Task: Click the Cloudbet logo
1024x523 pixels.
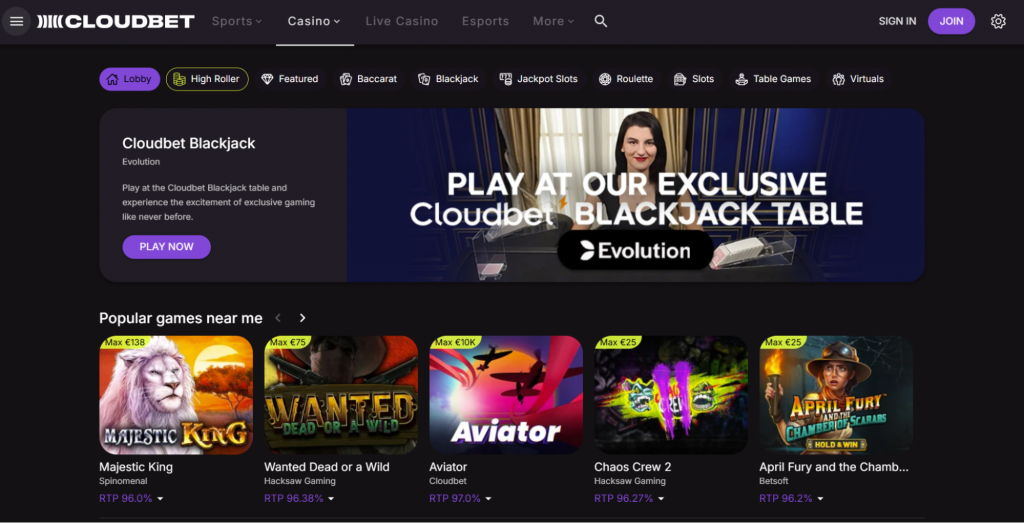Action: [x=116, y=22]
